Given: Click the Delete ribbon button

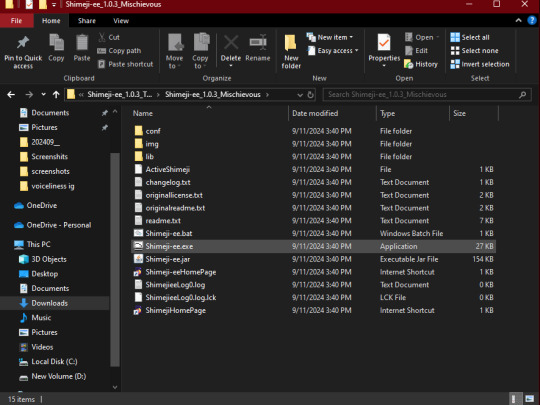Looking at the screenshot, I should click(x=231, y=51).
